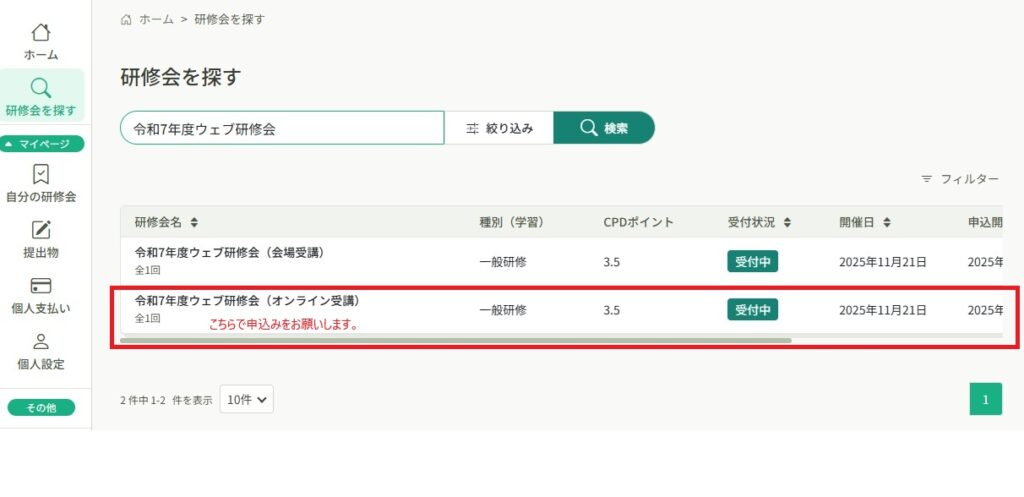Click the フィルター filter icon
This screenshot has height=497, width=1024.
click(927, 179)
